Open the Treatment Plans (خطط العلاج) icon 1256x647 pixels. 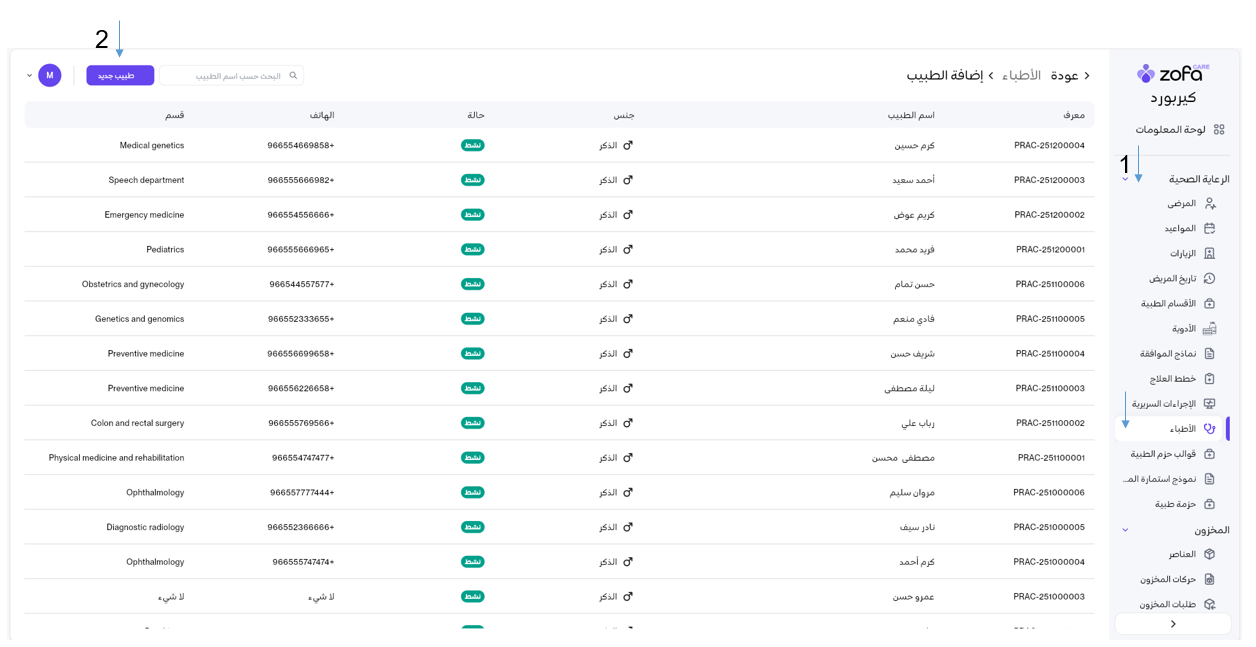tap(1209, 379)
